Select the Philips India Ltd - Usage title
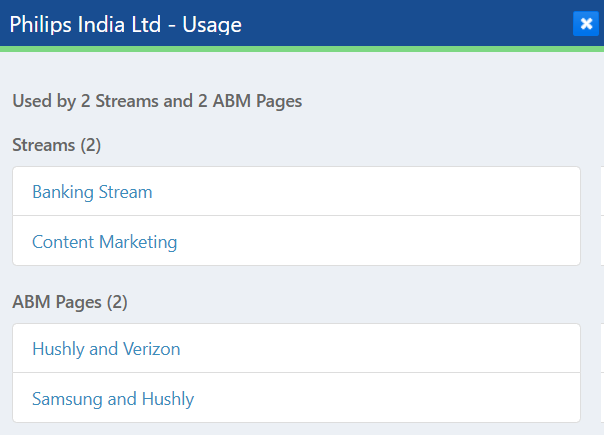 tap(126, 25)
